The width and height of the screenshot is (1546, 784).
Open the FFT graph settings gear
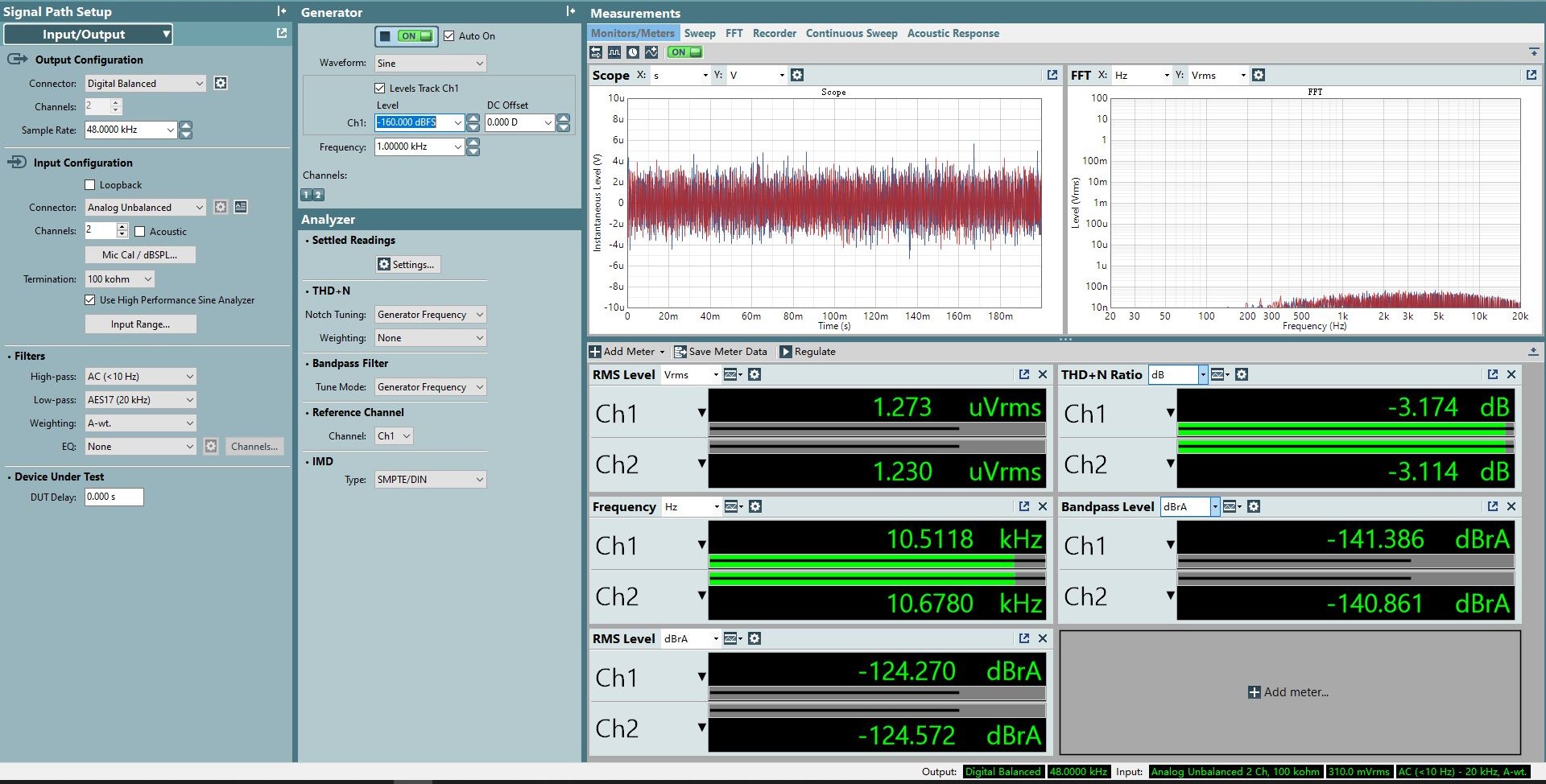1259,75
